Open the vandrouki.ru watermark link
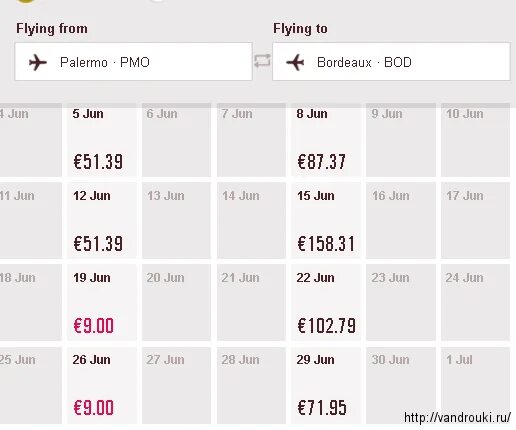This screenshot has height=430, width=516. [457, 417]
